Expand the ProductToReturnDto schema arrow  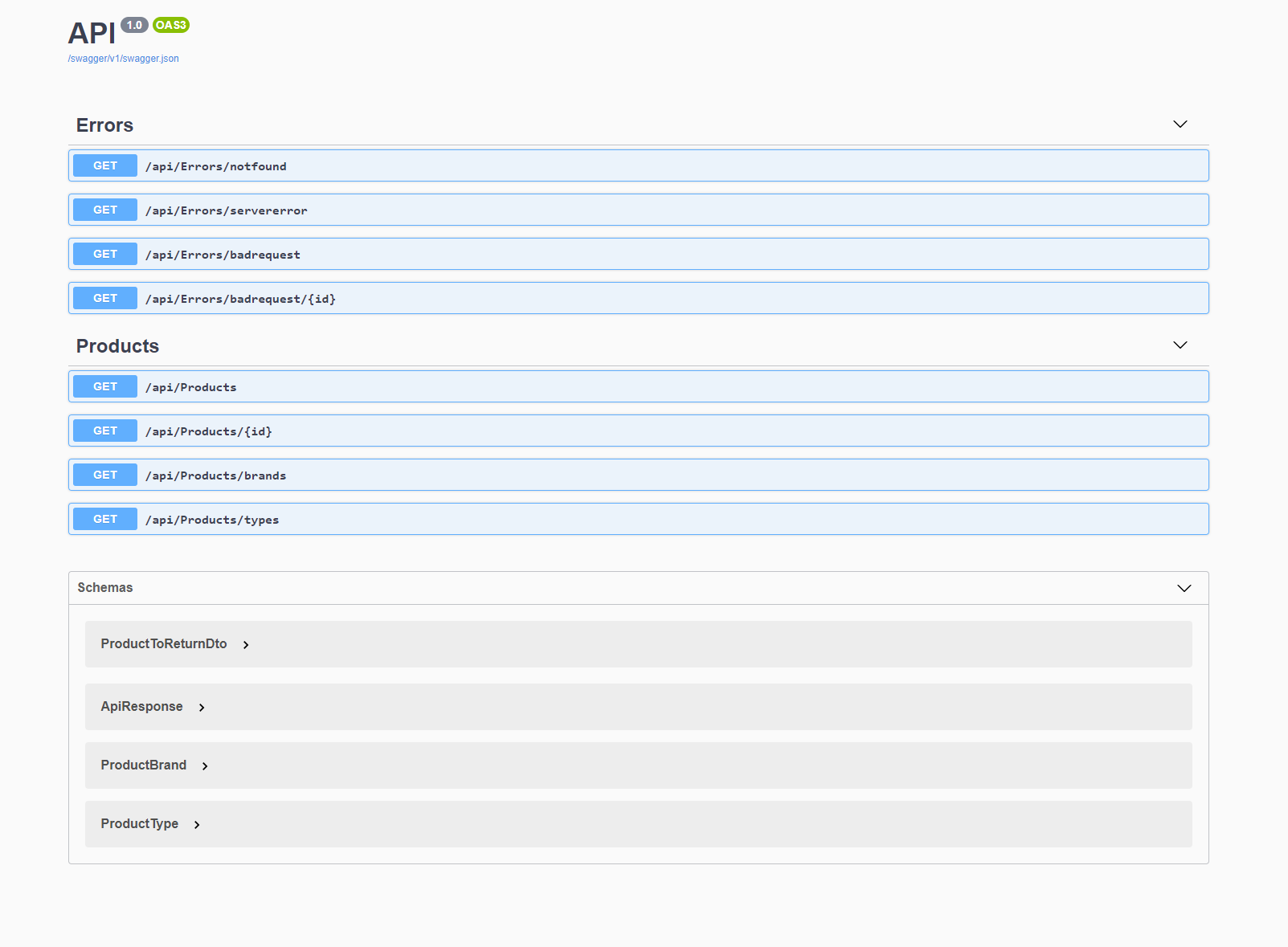point(246,645)
